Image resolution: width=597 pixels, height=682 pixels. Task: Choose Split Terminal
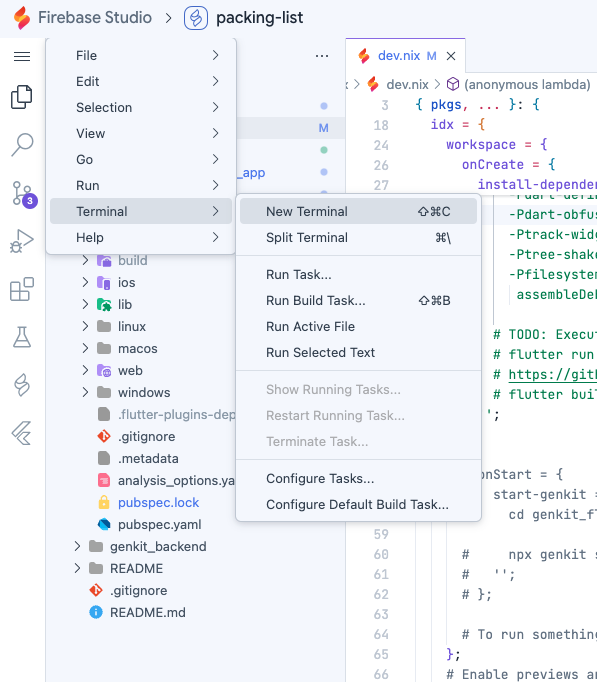[x=358, y=237]
